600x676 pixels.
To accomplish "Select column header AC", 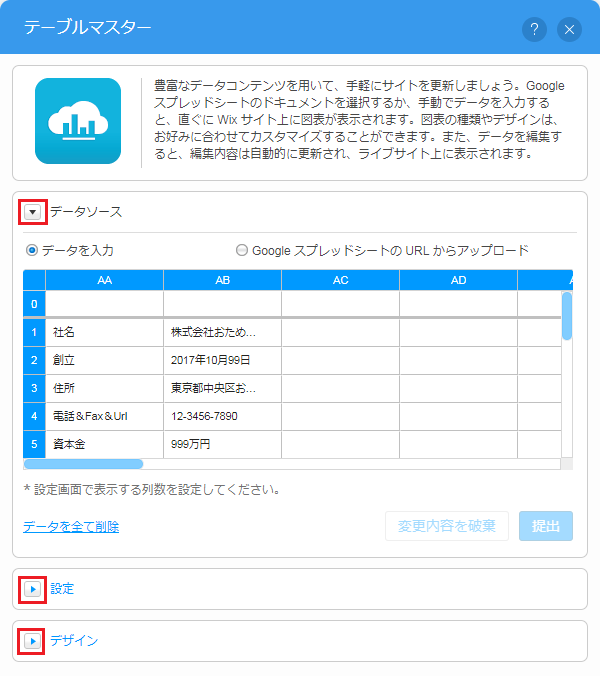I will [340, 280].
